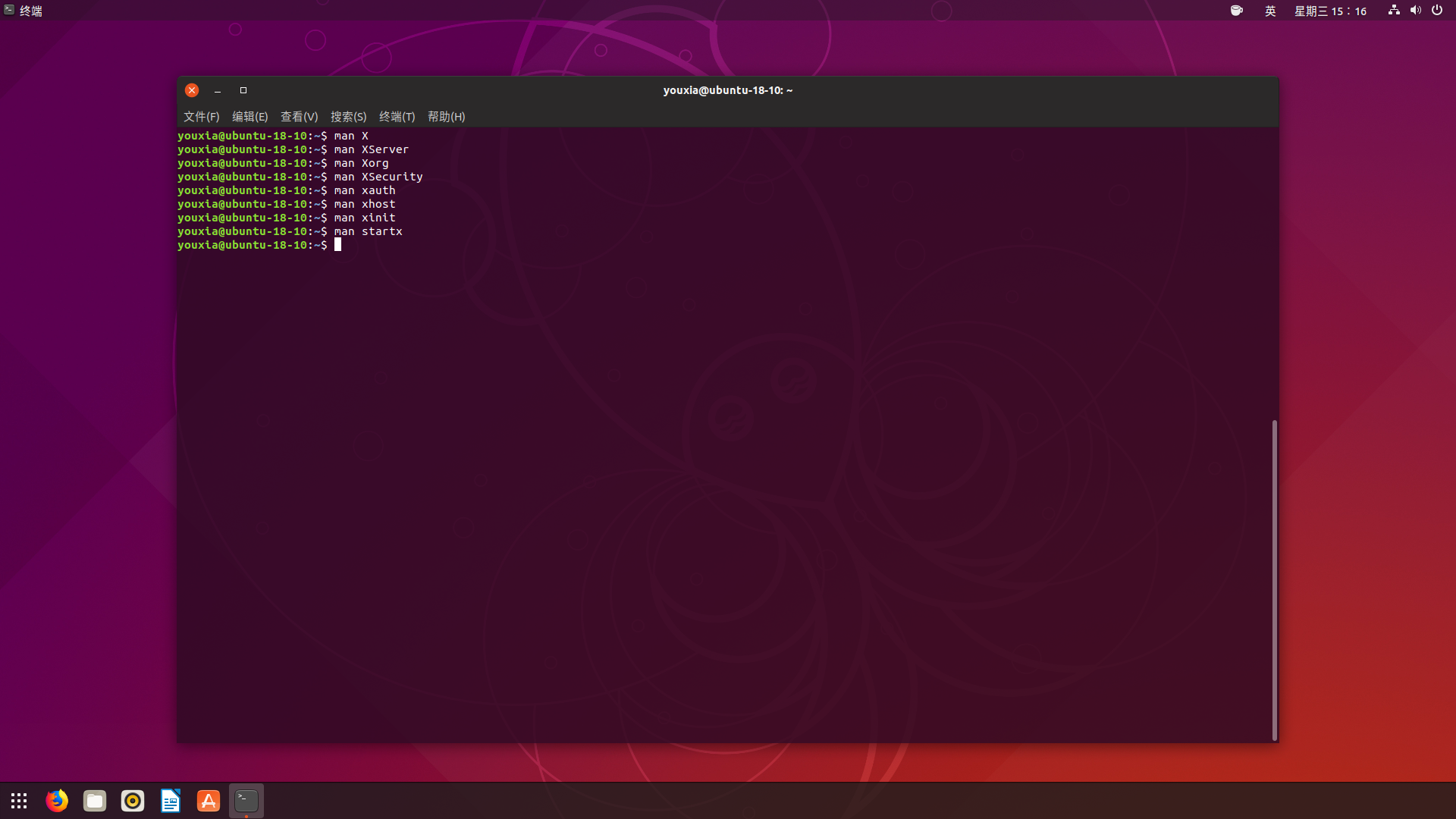
Task: Open the 编辑(E) menu
Action: pyautogui.click(x=249, y=117)
